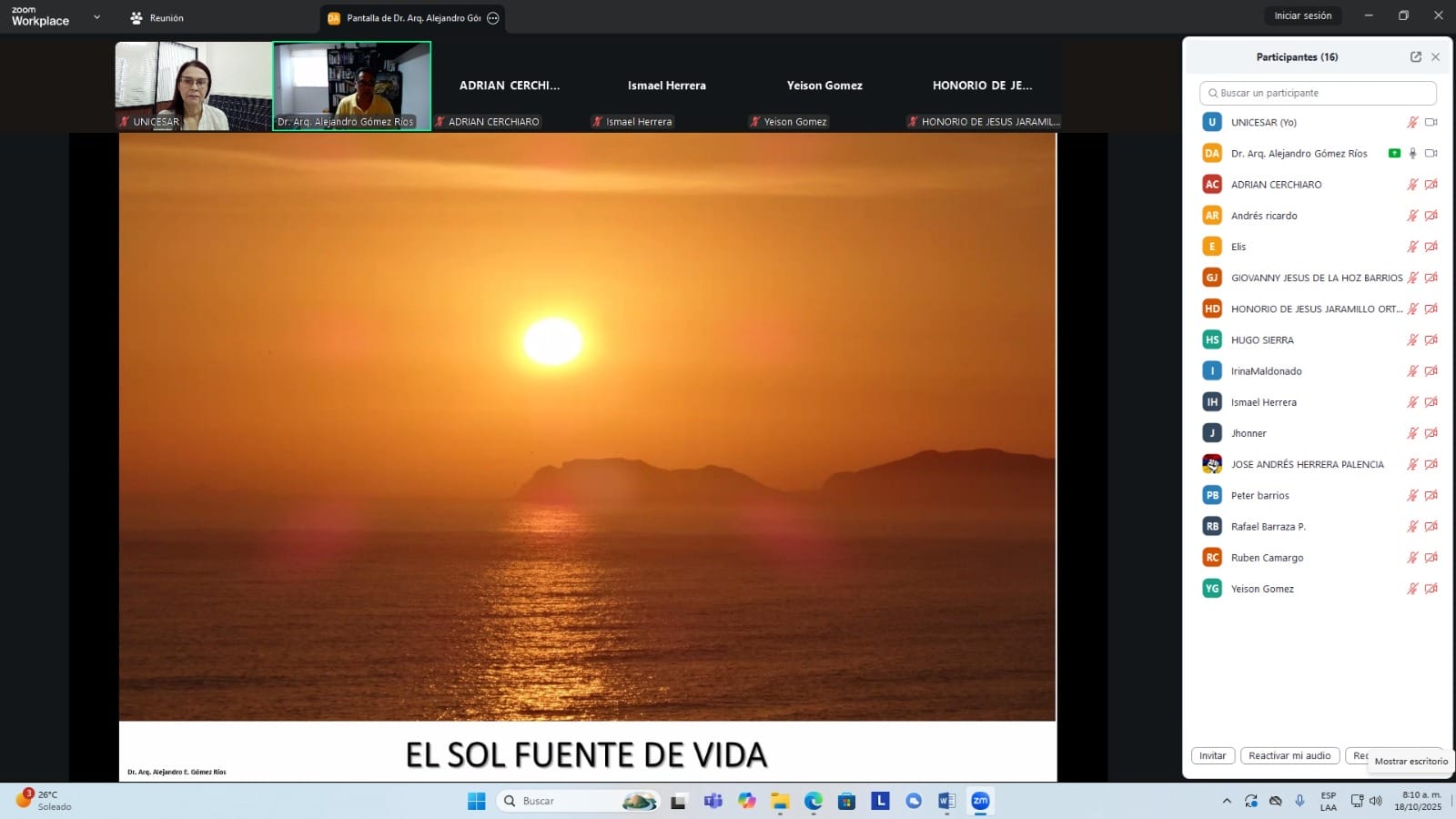Click the Buscar un participante search field
This screenshot has height=819, width=1456.
pyautogui.click(x=1318, y=93)
